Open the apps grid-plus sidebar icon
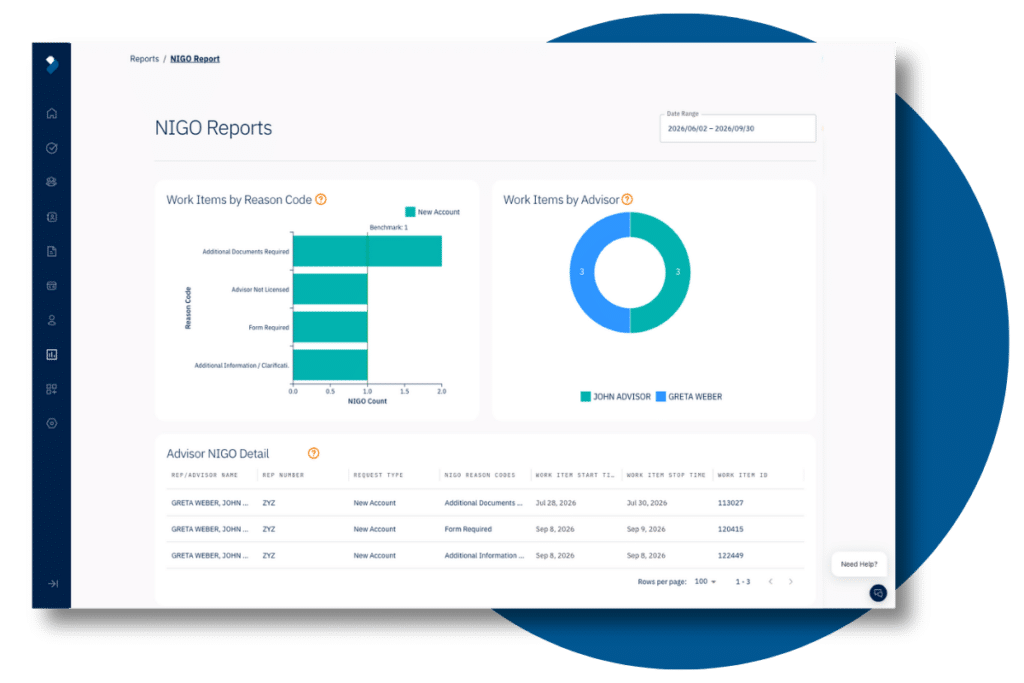Image resolution: width=1024 pixels, height=683 pixels. click(52, 389)
